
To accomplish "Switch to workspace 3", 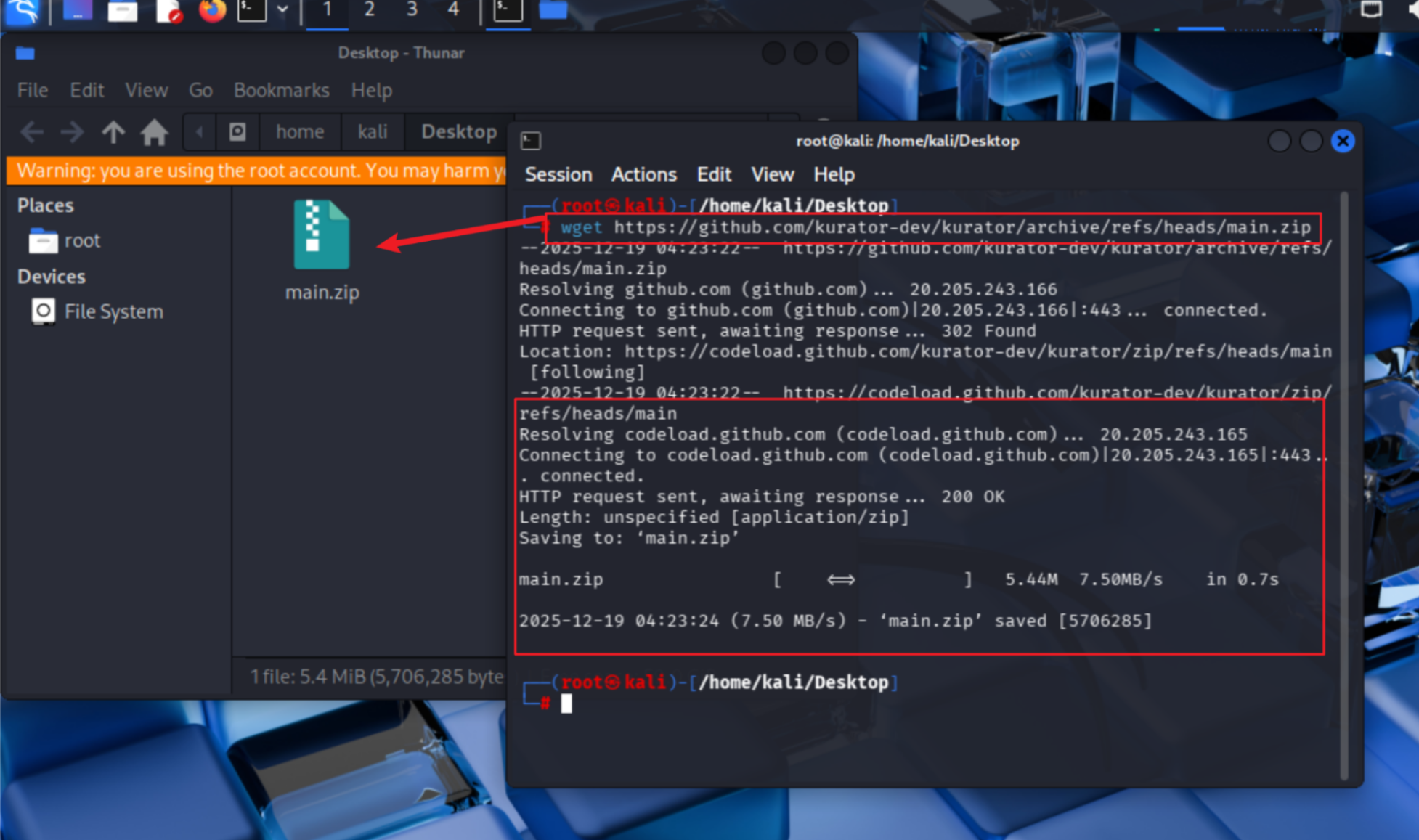I will click(412, 10).
